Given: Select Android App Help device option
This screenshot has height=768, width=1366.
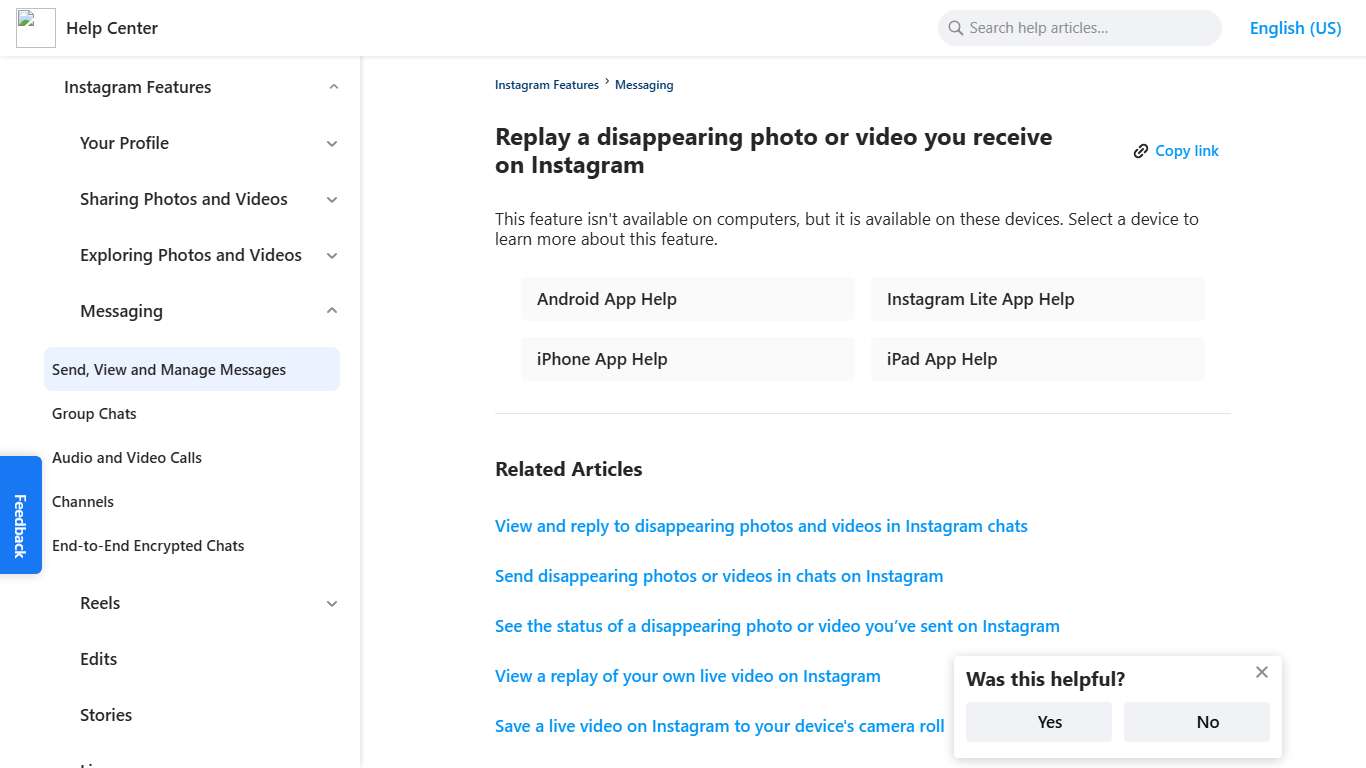Looking at the screenshot, I should tap(687, 298).
